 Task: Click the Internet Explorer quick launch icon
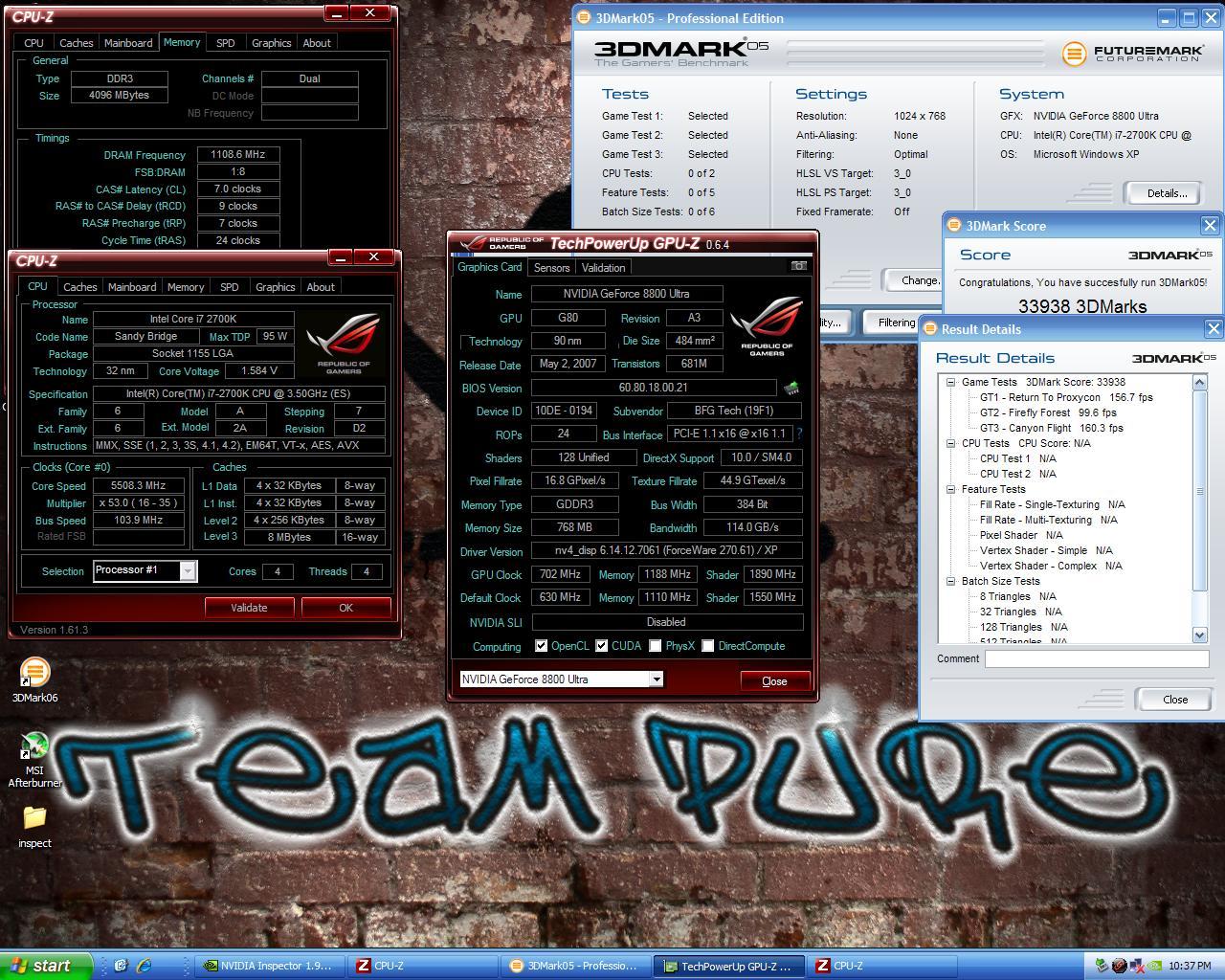145,966
